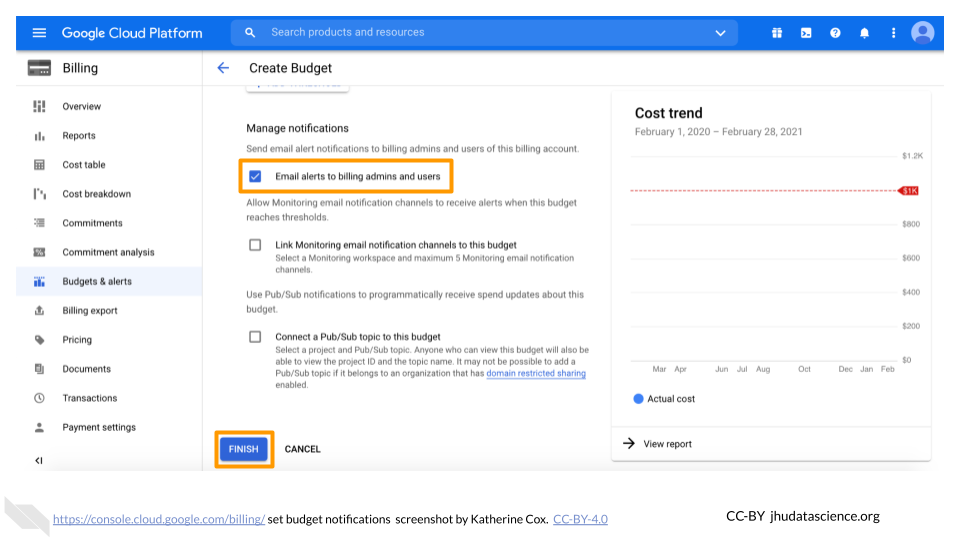The image size is (960, 540).
Task: Click the FINISH button
Action: (244, 449)
